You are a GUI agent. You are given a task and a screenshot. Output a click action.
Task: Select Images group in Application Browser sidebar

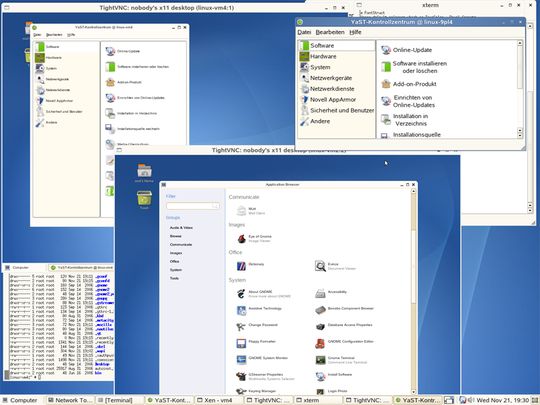(x=176, y=253)
